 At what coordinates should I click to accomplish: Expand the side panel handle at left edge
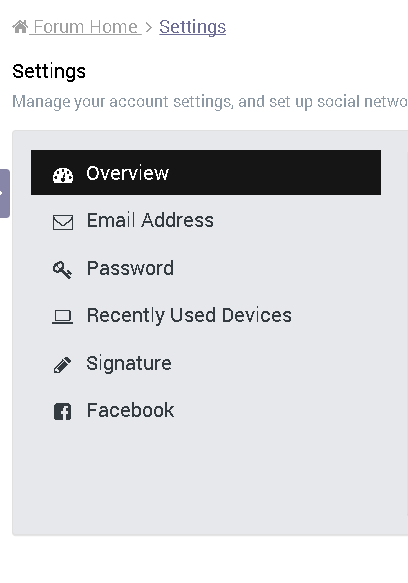4,193
